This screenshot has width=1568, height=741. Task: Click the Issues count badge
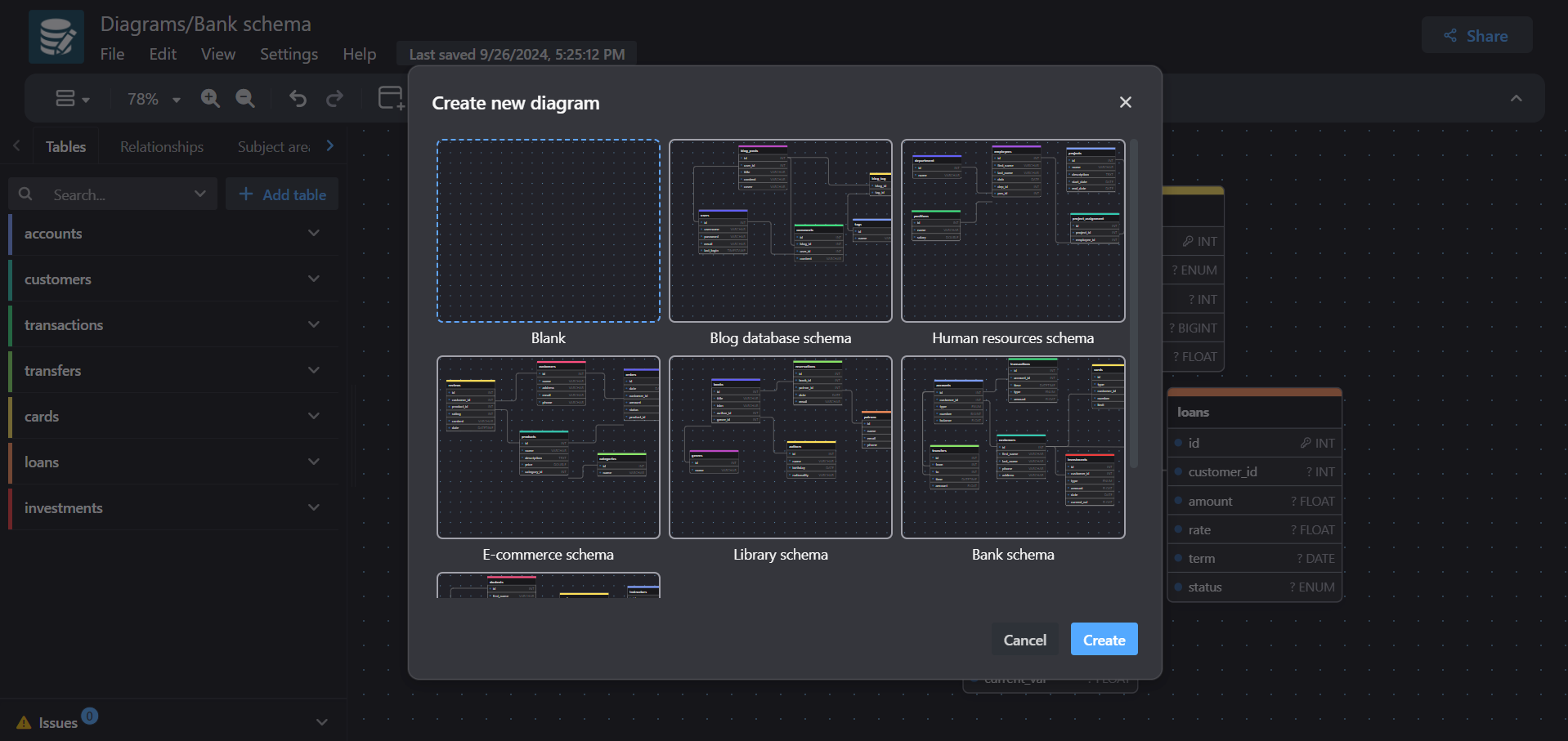pos(90,716)
